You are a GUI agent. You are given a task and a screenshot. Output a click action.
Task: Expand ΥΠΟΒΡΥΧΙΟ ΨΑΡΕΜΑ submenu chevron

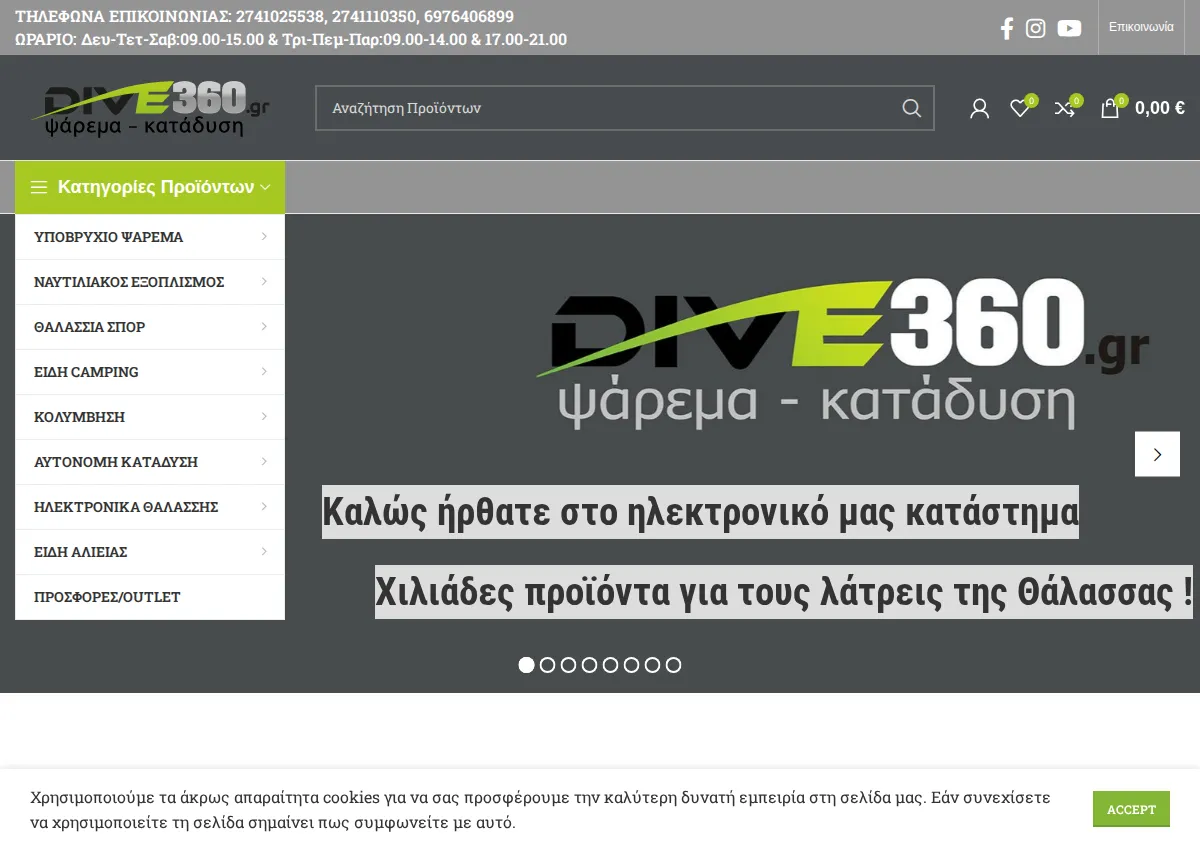pyautogui.click(x=264, y=236)
